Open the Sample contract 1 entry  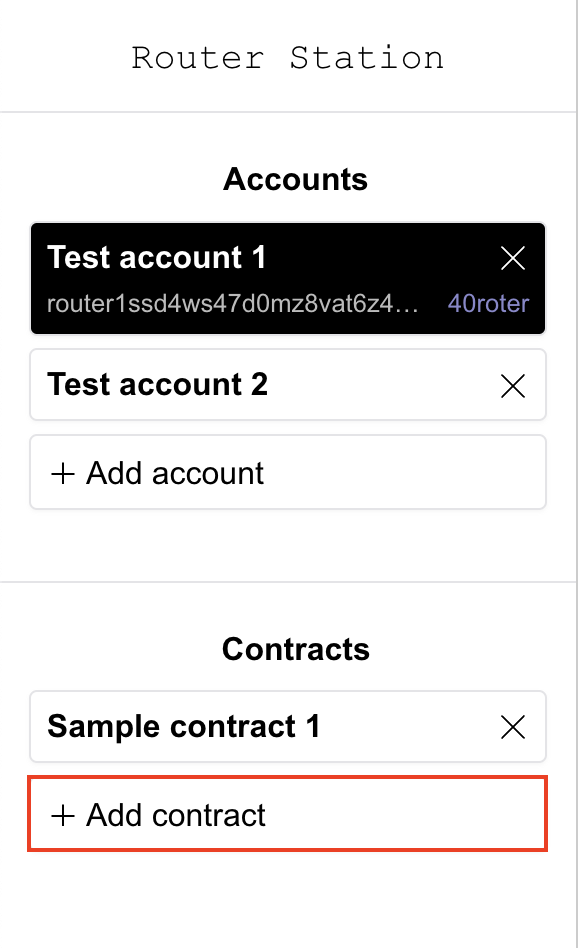288,726
